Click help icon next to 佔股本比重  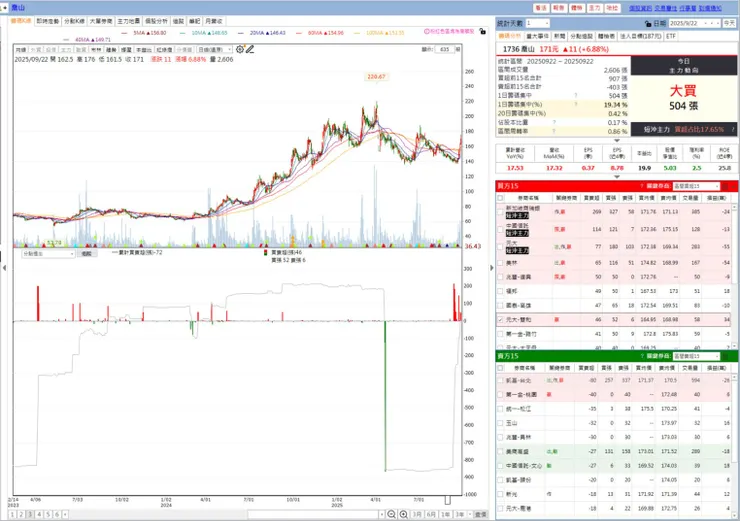pos(554,122)
